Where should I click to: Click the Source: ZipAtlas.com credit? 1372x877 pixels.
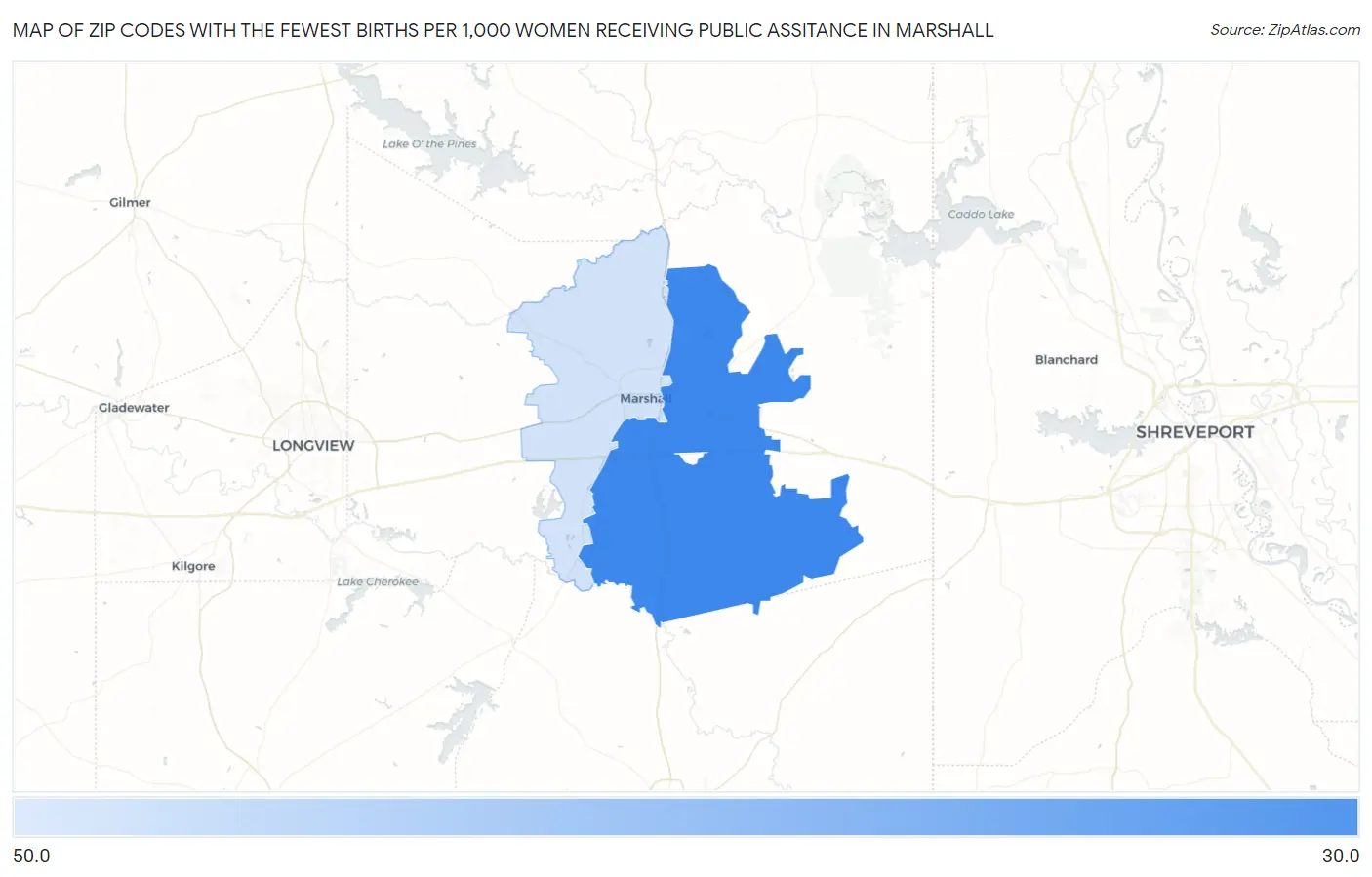[x=1285, y=30]
